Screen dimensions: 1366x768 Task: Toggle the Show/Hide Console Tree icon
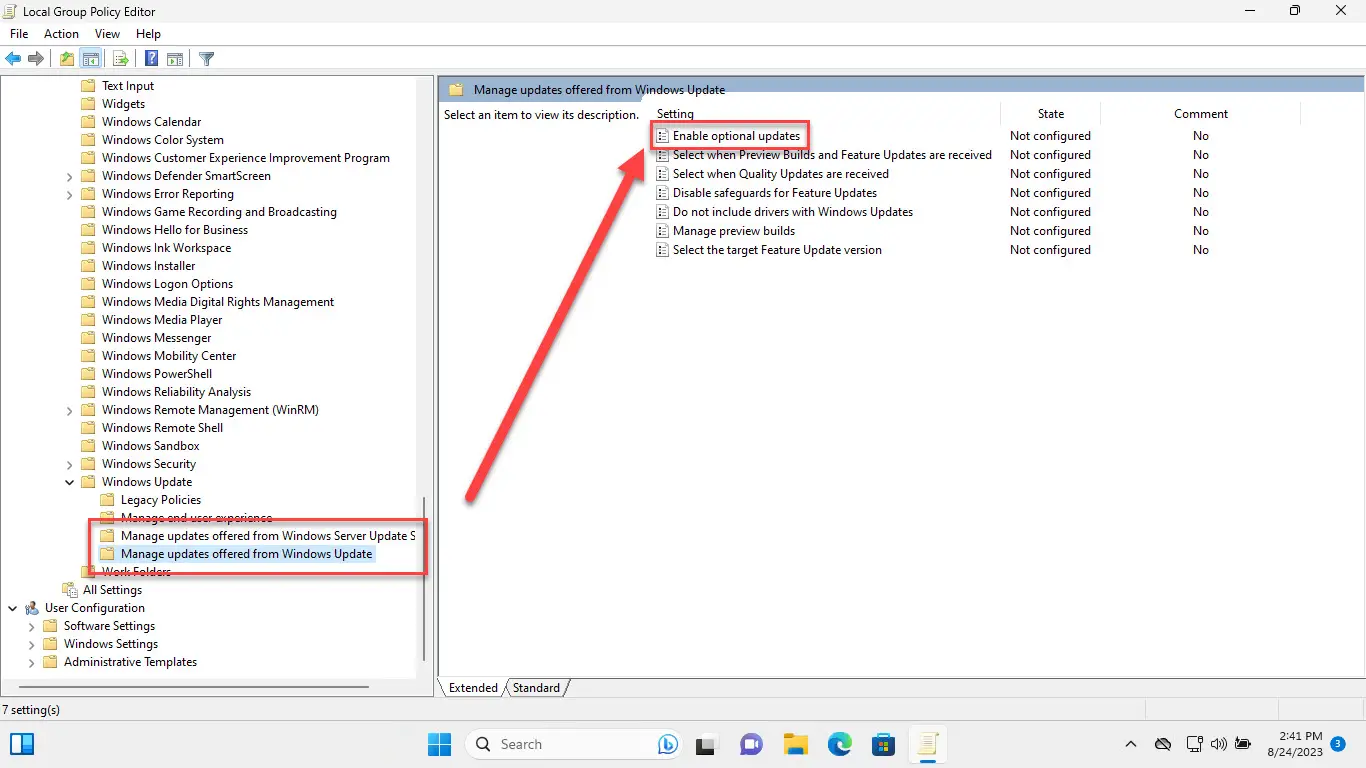(91, 59)
